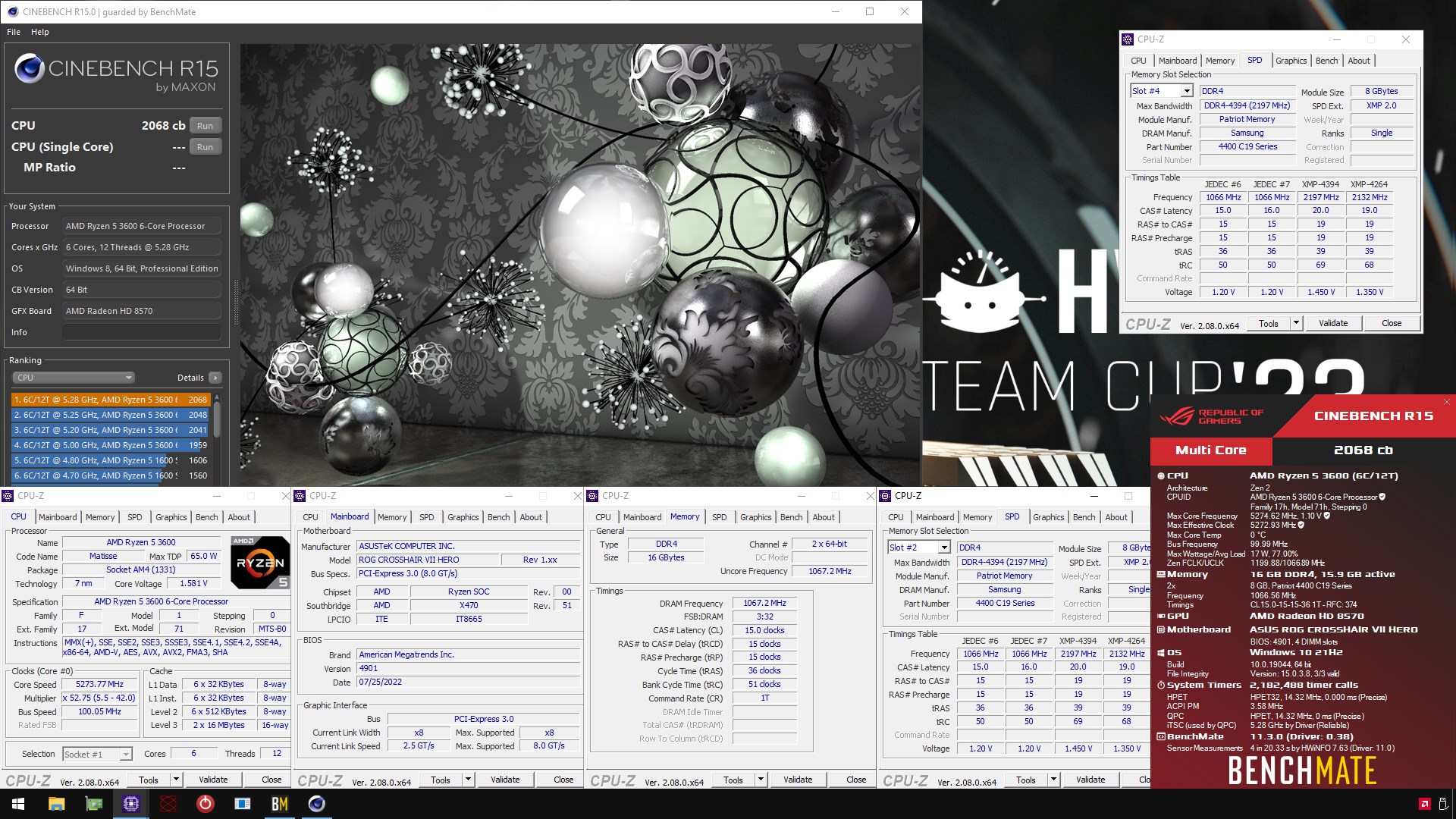Viewport: 1456px width, 819px height.
Task: Click the Multiplier value x 52.75
Action: [x=99, y=698]
